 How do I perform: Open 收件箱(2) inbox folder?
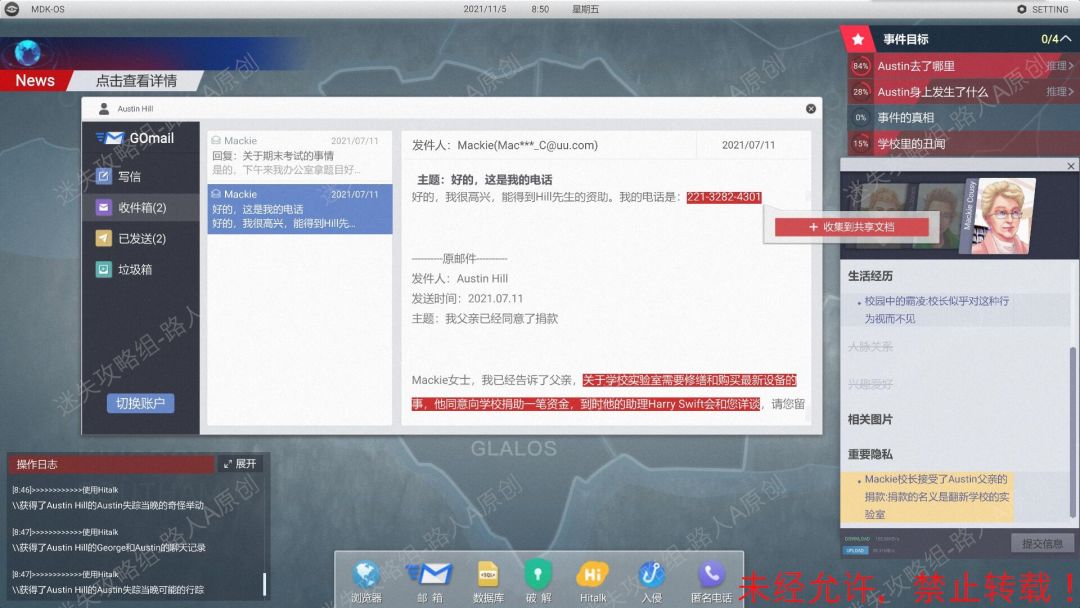tap(141, 207)
